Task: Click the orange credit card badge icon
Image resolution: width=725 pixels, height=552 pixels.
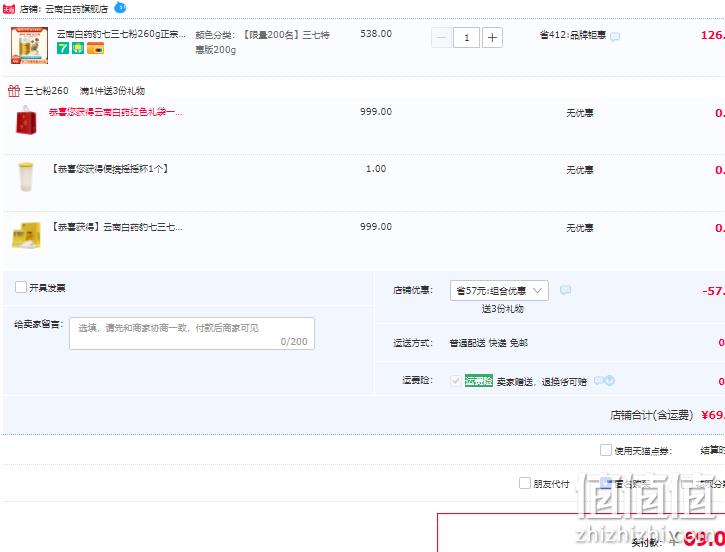Action: pyautogui.click(x=95, y=48)
